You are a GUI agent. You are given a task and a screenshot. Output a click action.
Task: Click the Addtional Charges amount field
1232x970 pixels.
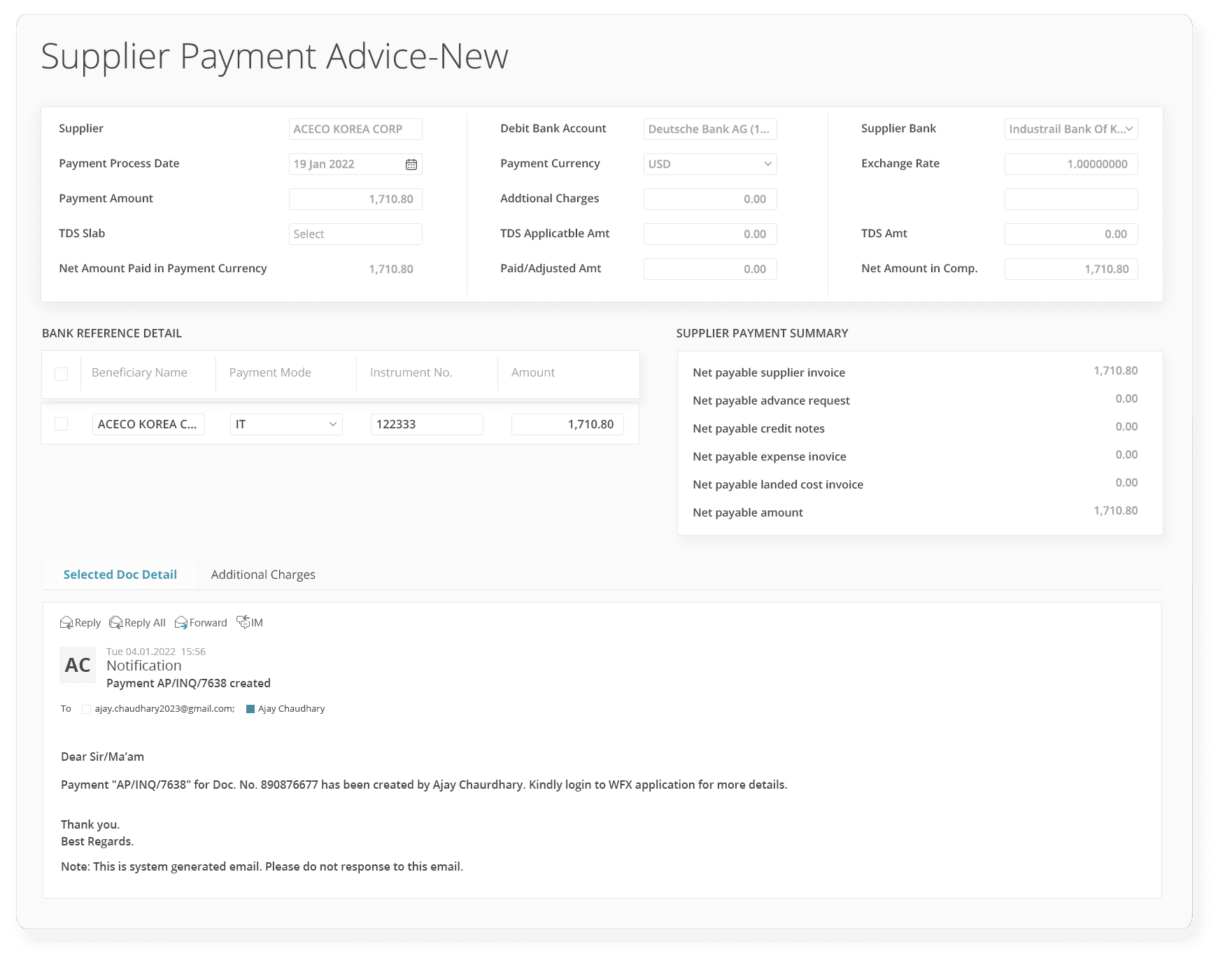click(710, 199)
